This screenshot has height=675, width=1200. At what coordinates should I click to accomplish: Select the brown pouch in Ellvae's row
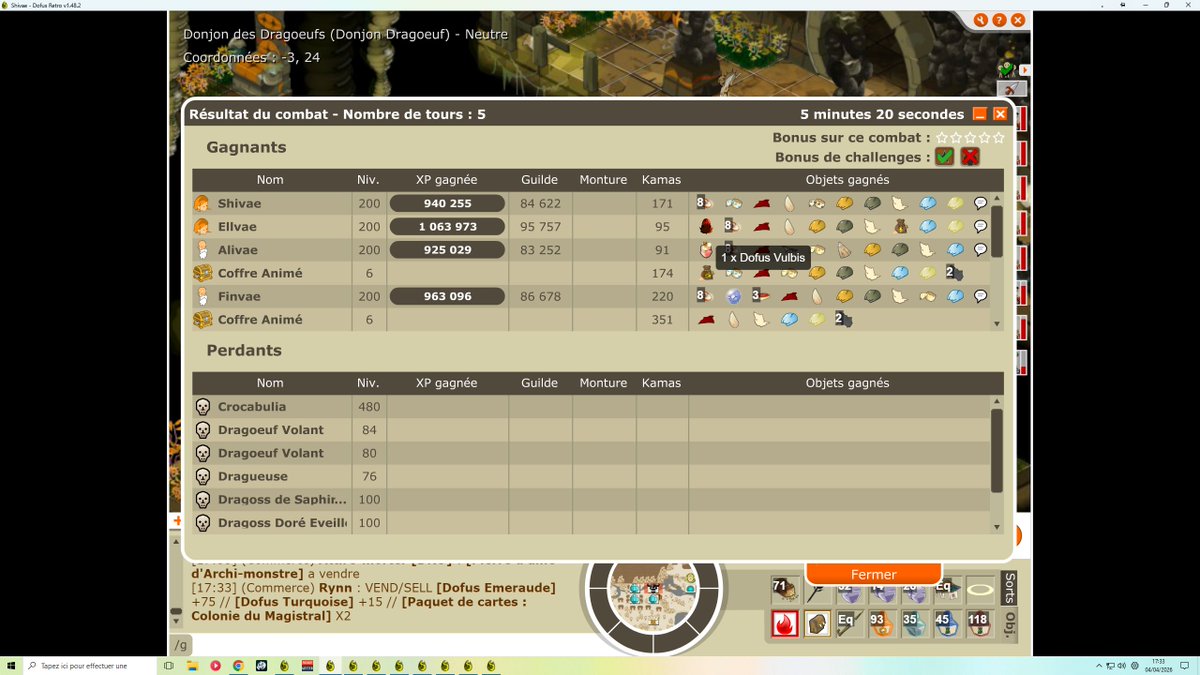tap(900, 227)
